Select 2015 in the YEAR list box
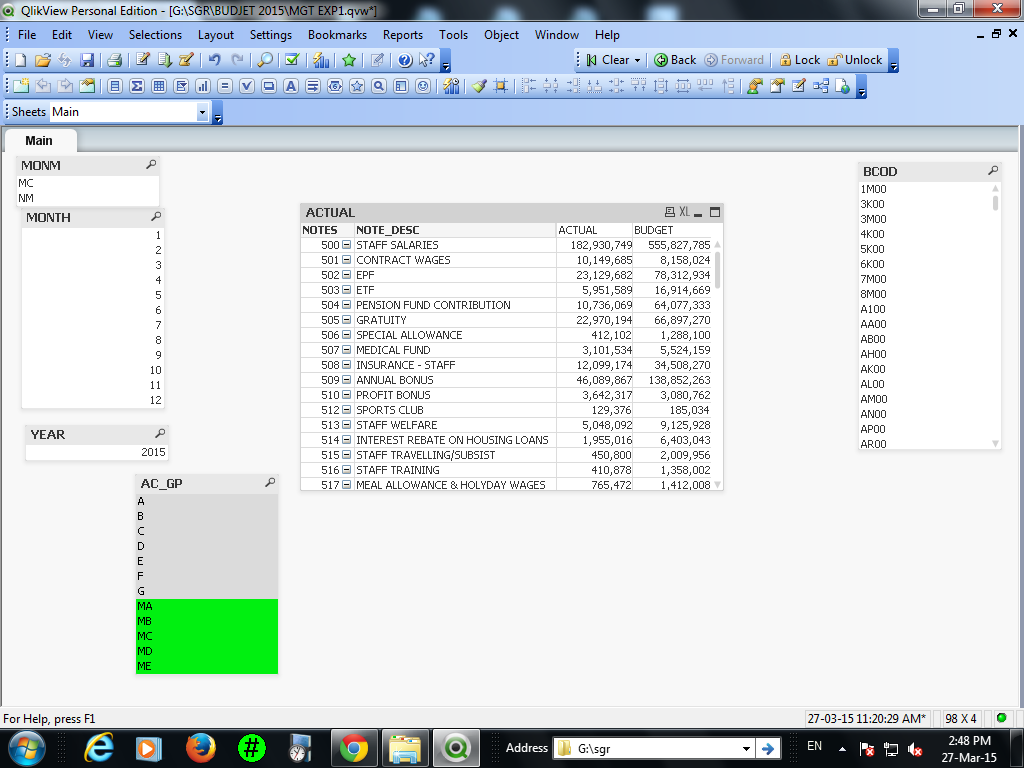Viewport: 1024px width, 768px height. pyautogui.click(x=97, y=452)
